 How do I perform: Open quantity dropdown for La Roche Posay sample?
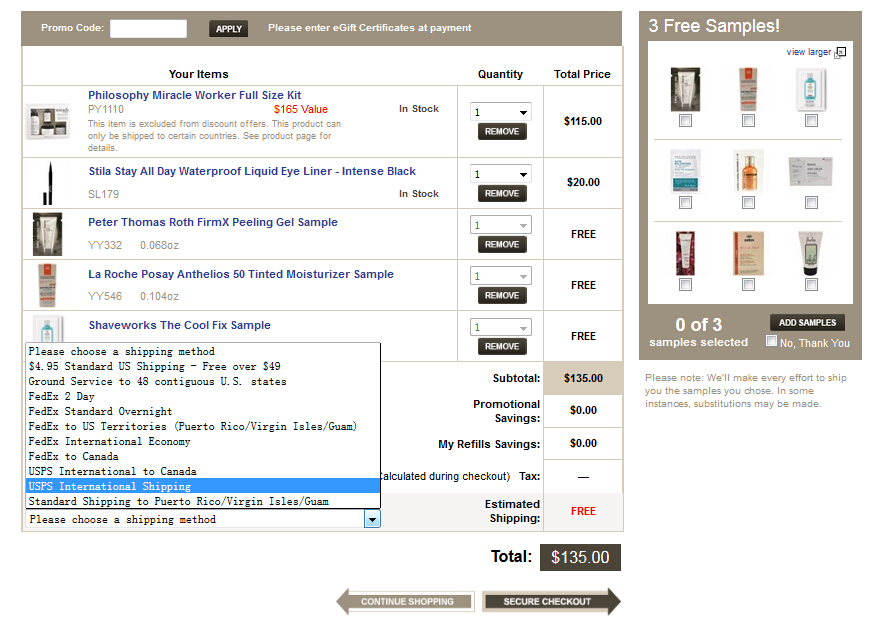tap(501, 276)
